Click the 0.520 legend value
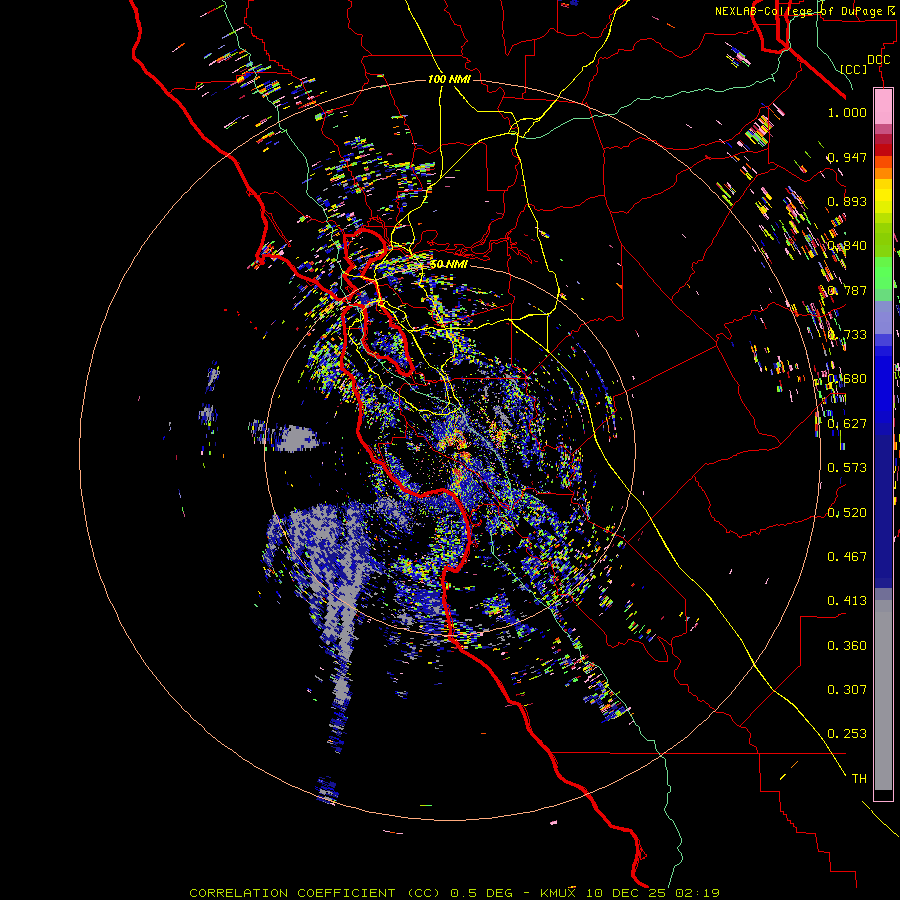900x900 pixels. (847, 512)
